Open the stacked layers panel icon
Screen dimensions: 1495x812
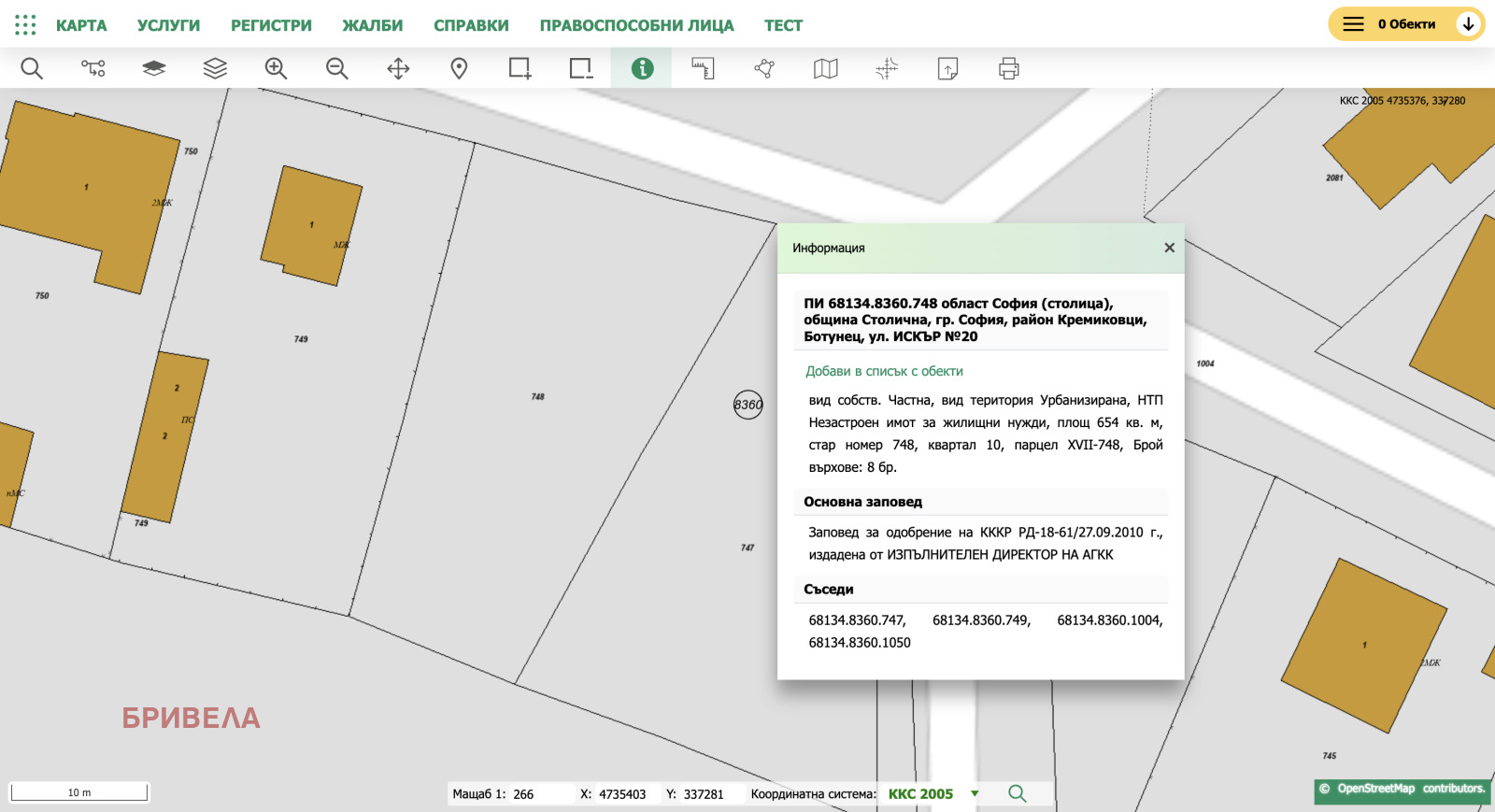click(215, 68)
